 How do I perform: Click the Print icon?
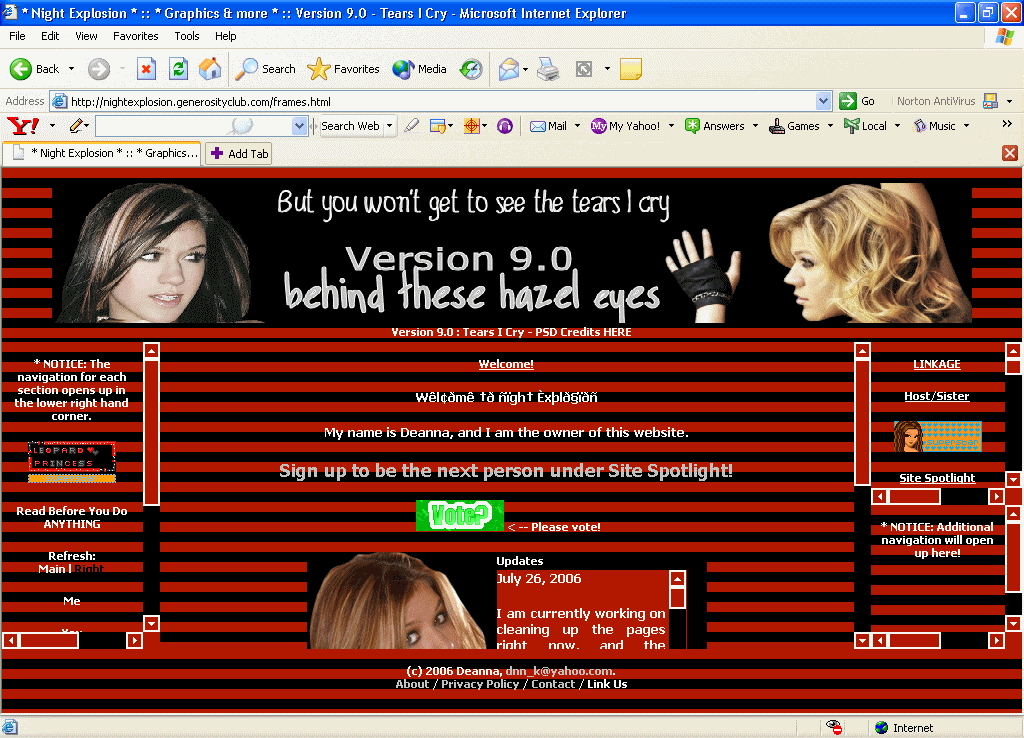click(547, 69)
